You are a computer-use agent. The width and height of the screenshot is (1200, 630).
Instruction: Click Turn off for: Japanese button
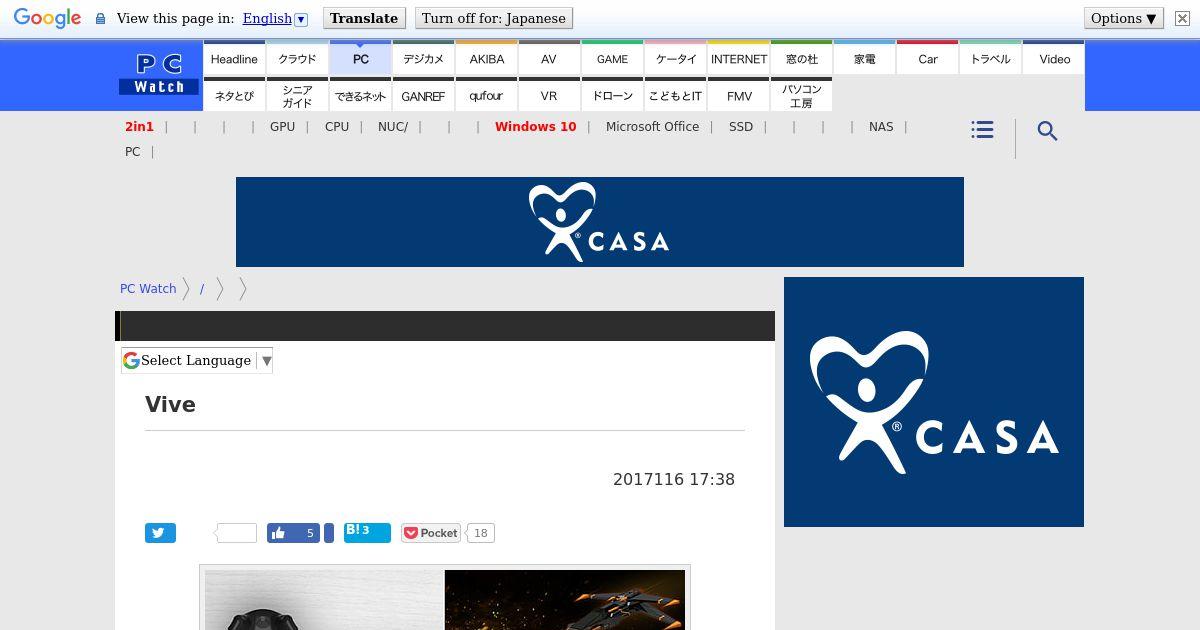click(494, 18)
